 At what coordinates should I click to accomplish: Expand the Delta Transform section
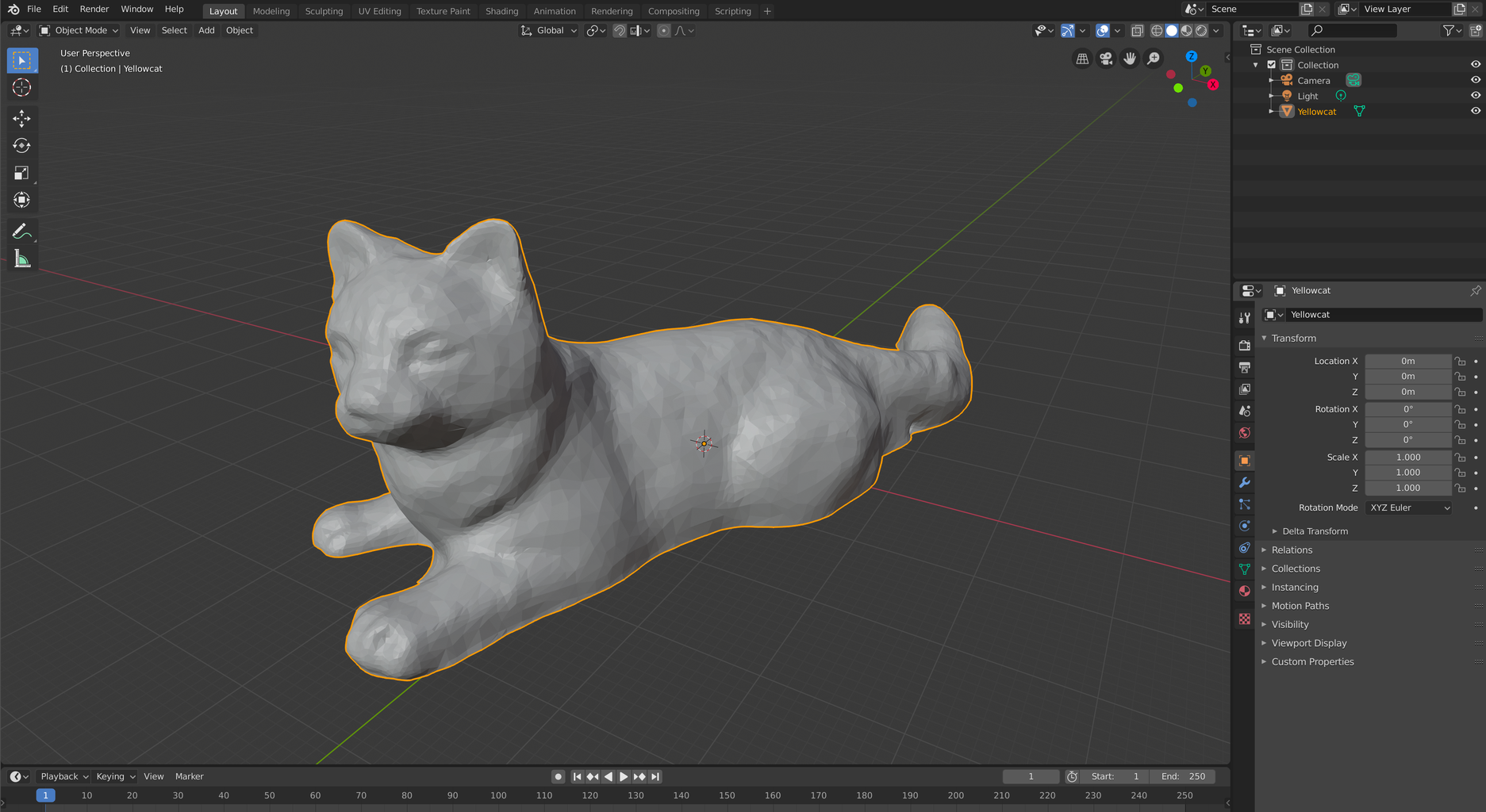click(1315, 531)
